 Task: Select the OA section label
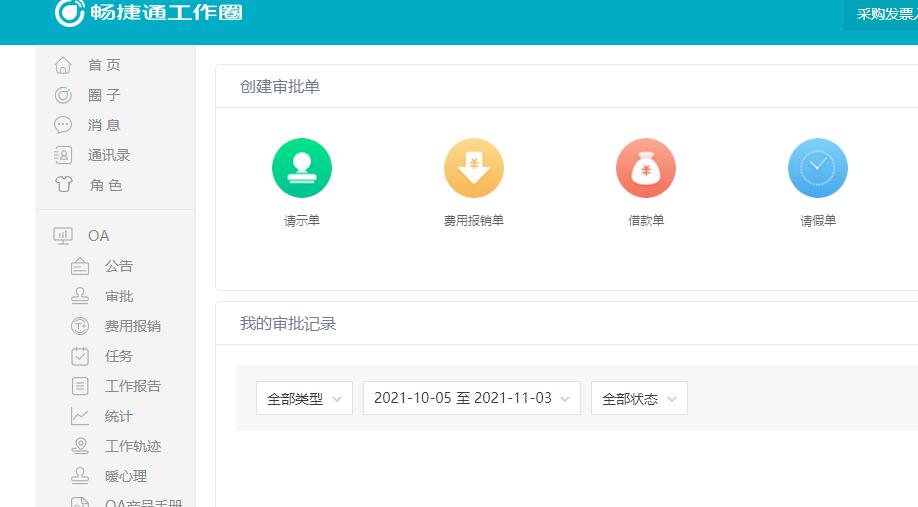point(98,236)
